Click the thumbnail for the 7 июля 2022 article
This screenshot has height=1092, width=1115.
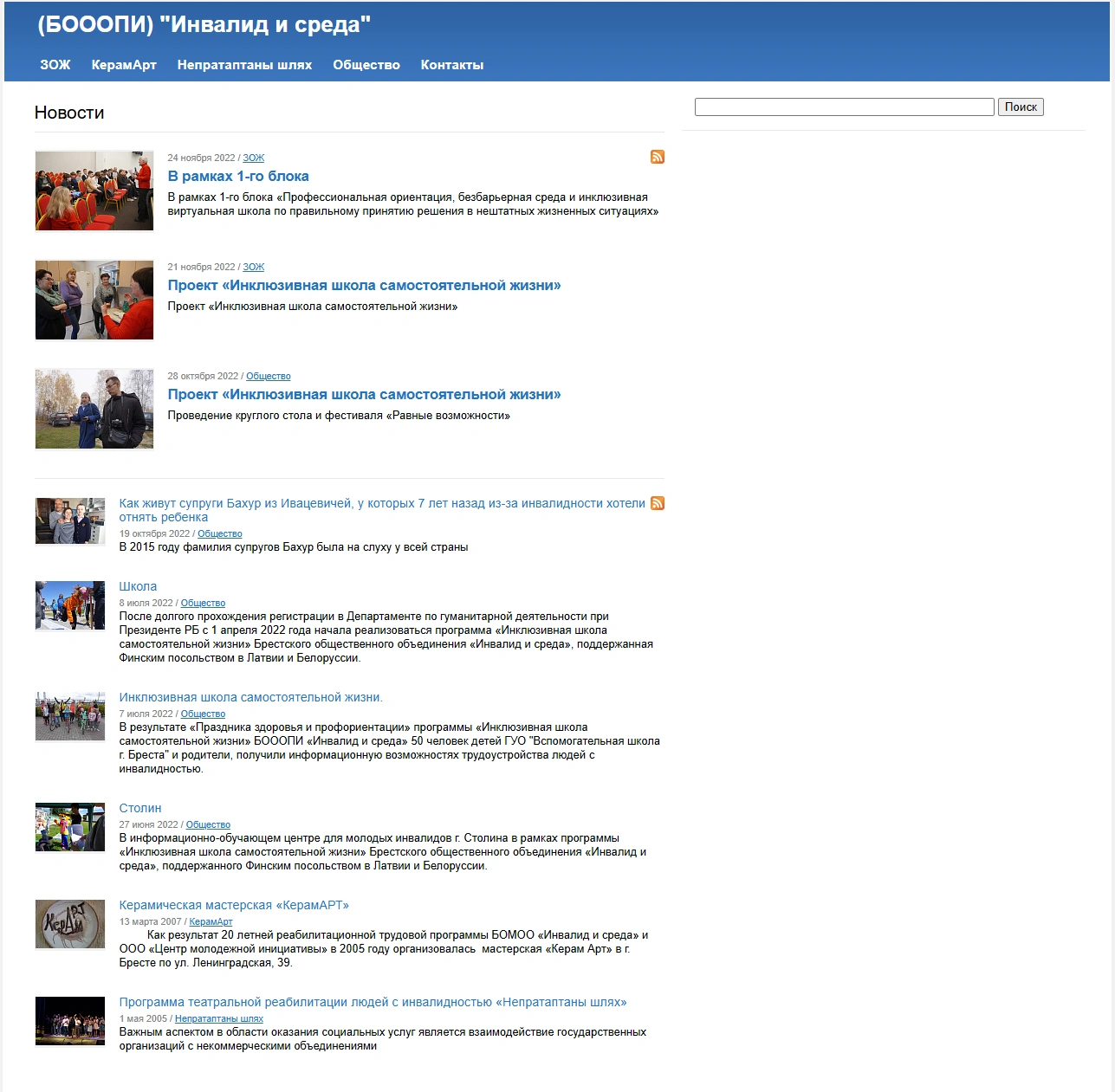[70, 715]
